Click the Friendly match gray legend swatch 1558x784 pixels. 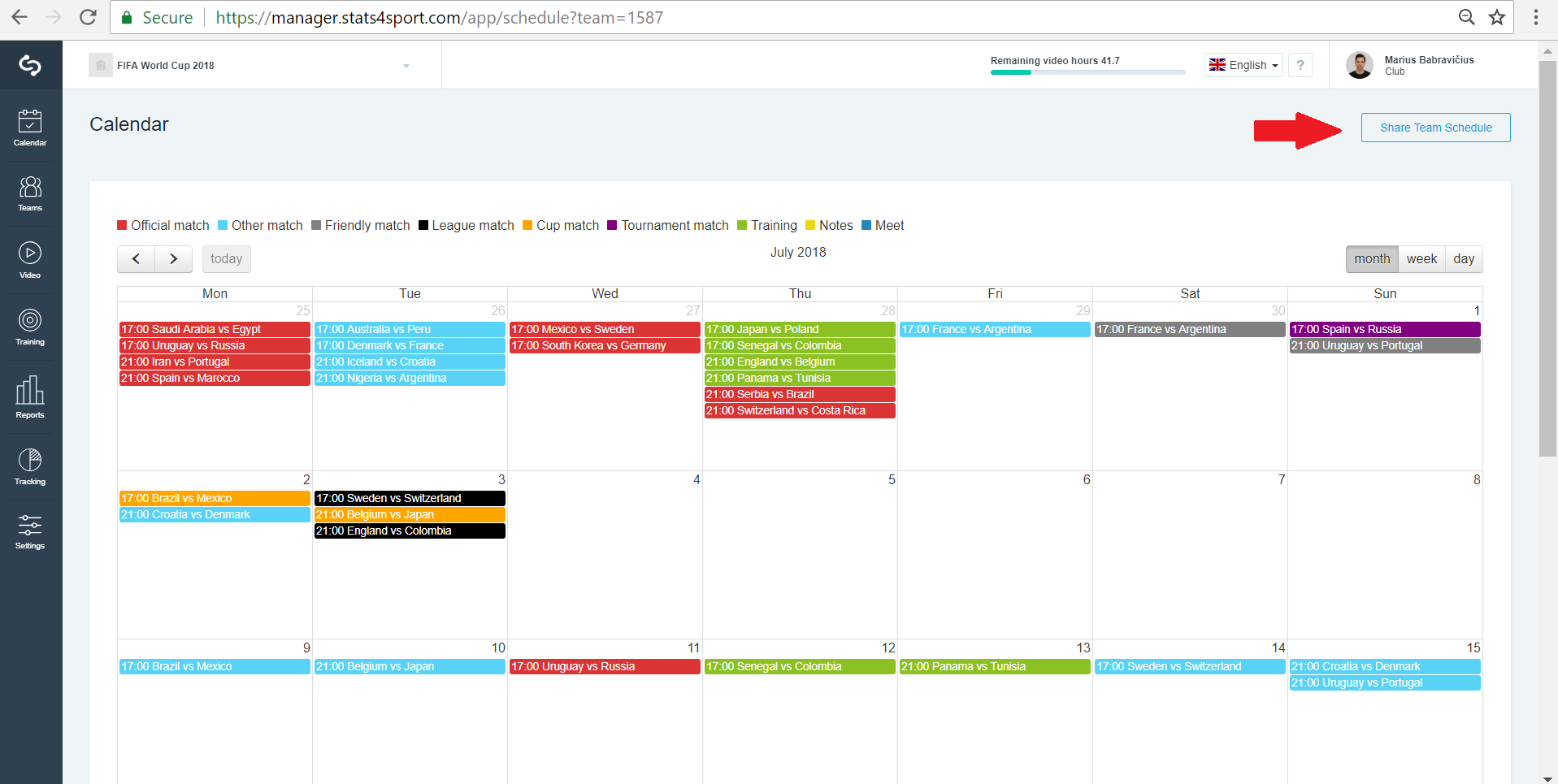point(316,225)
